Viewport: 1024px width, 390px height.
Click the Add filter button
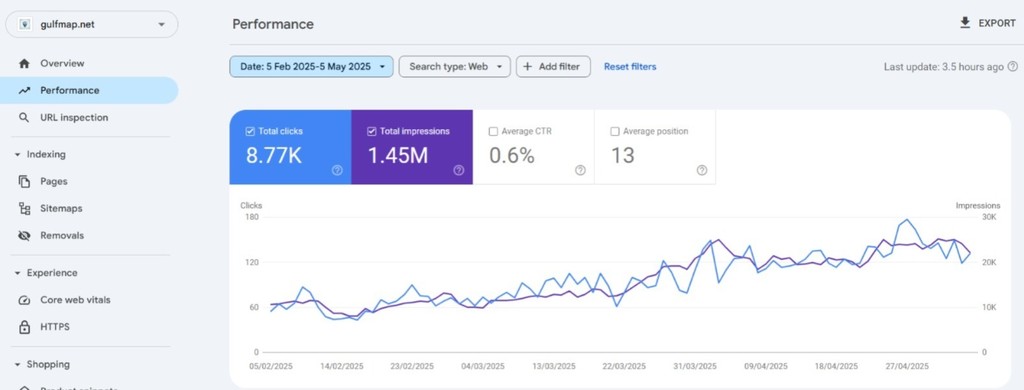pos(553,67)
